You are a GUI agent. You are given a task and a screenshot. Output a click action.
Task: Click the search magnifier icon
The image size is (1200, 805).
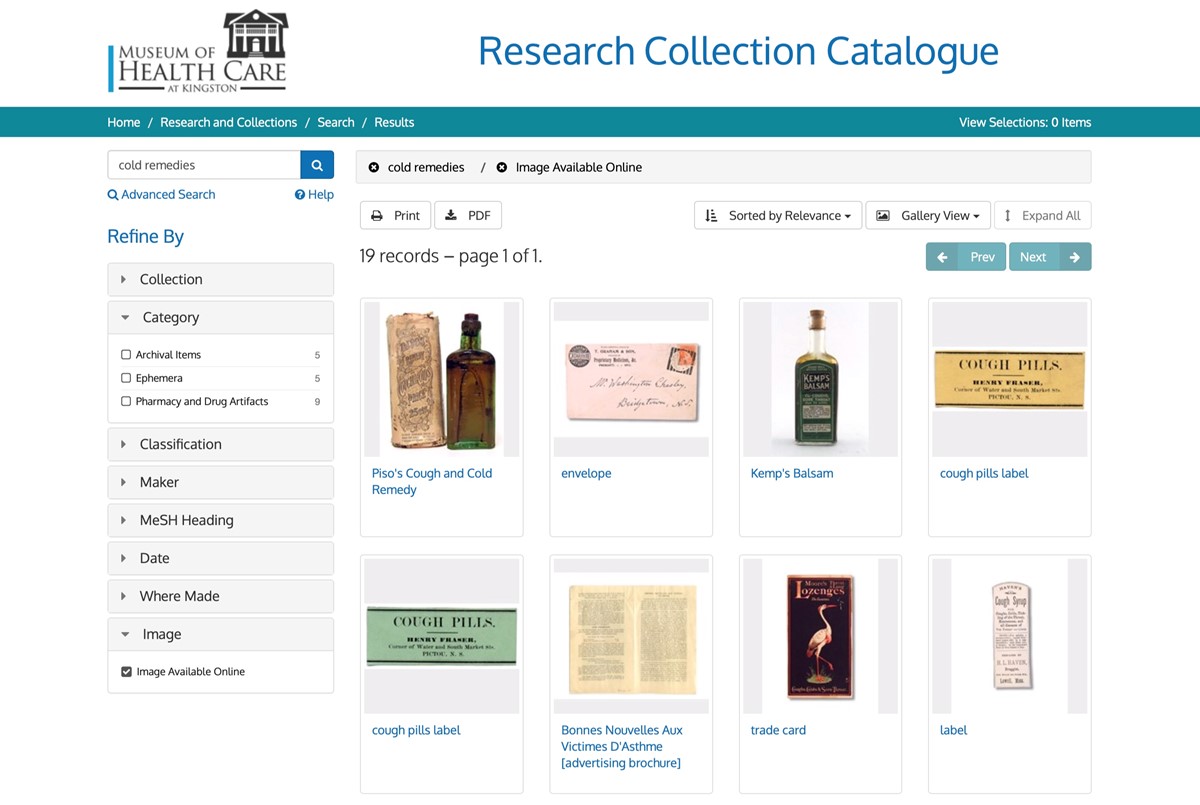pyautogui.click(x=317, y=164)
